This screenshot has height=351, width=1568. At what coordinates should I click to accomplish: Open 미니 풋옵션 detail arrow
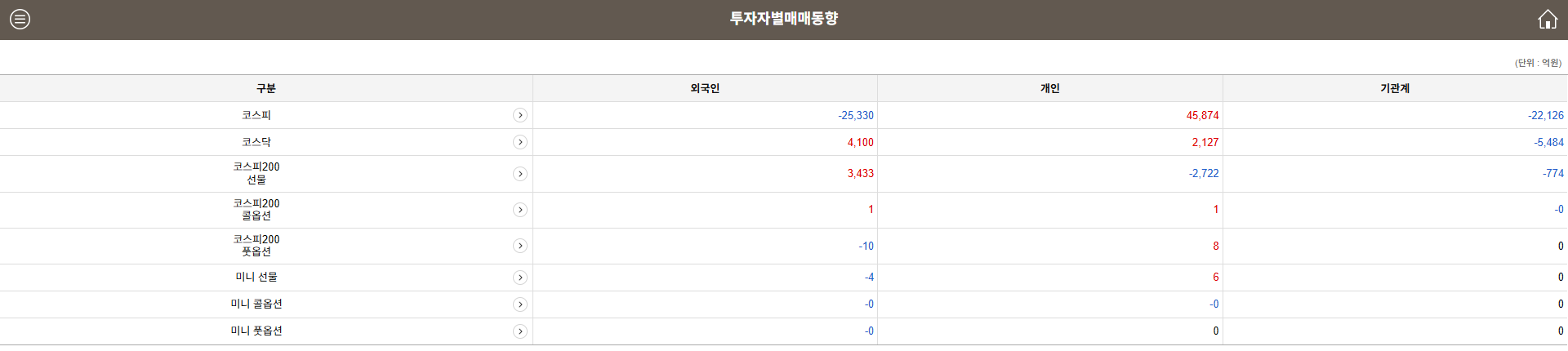pos(520,331)
